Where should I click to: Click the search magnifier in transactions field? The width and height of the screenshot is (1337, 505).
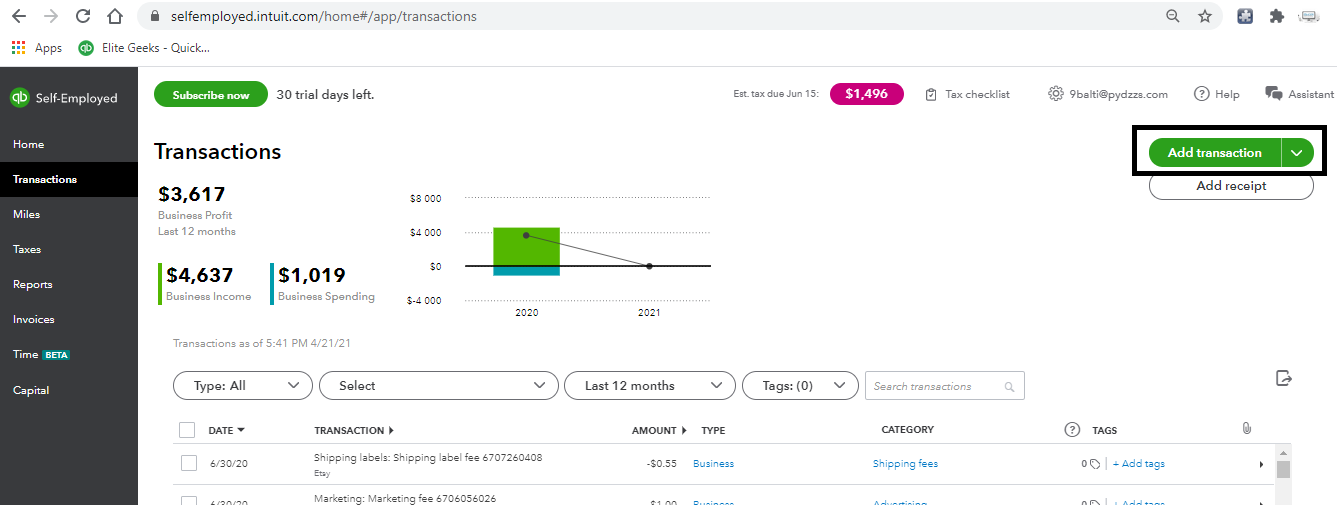[1010, 387]
